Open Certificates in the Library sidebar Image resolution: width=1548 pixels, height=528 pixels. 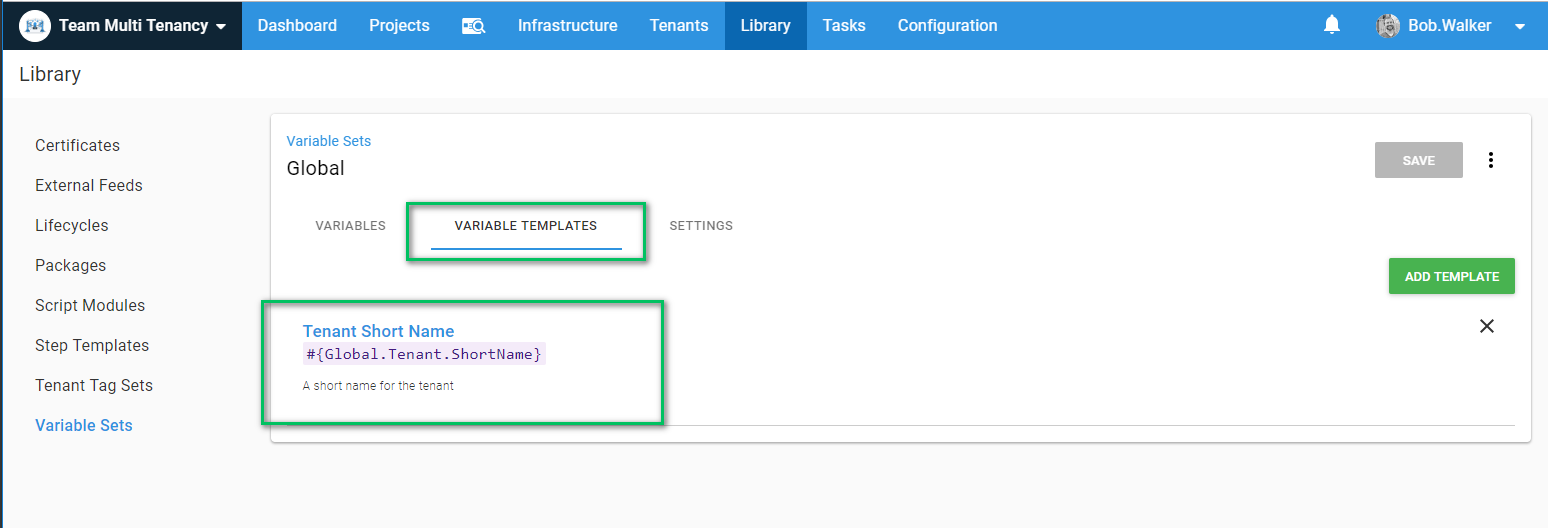tap(77, 145)
